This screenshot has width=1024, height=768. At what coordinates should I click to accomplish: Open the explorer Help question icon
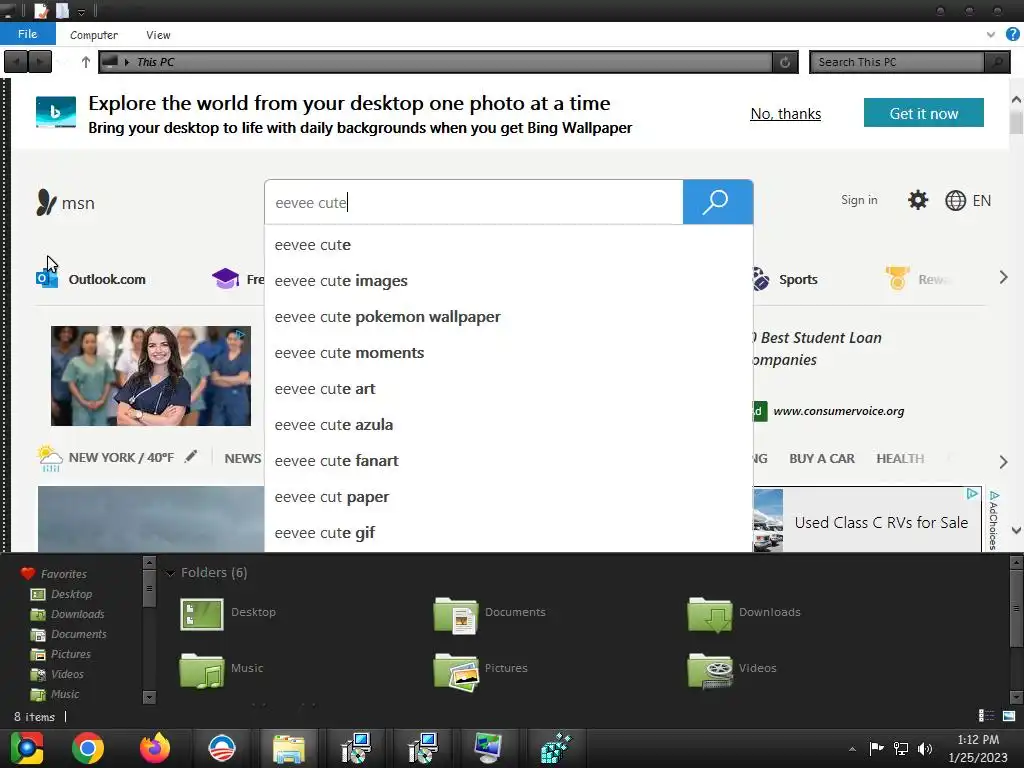tap(1012, 34)
